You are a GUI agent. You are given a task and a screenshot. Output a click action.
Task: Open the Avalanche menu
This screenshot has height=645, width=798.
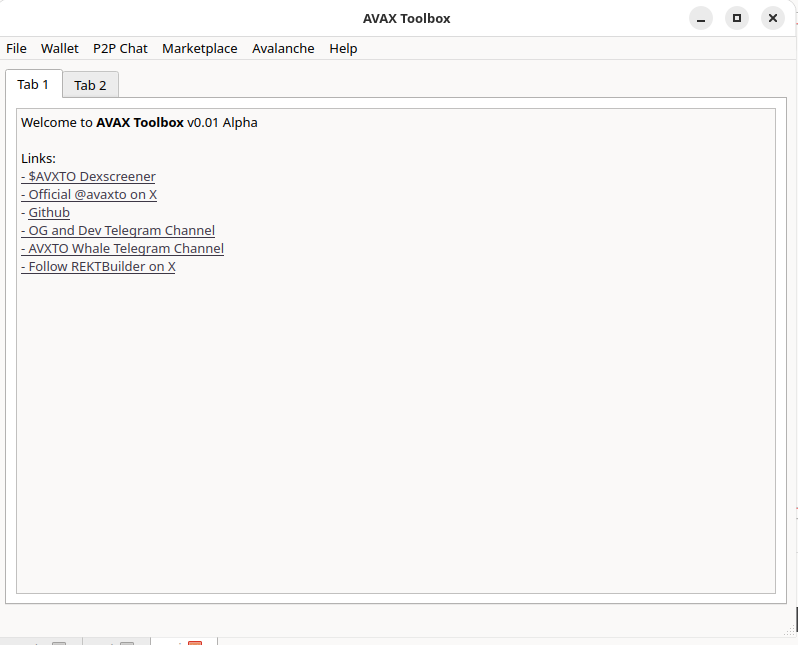283,48
